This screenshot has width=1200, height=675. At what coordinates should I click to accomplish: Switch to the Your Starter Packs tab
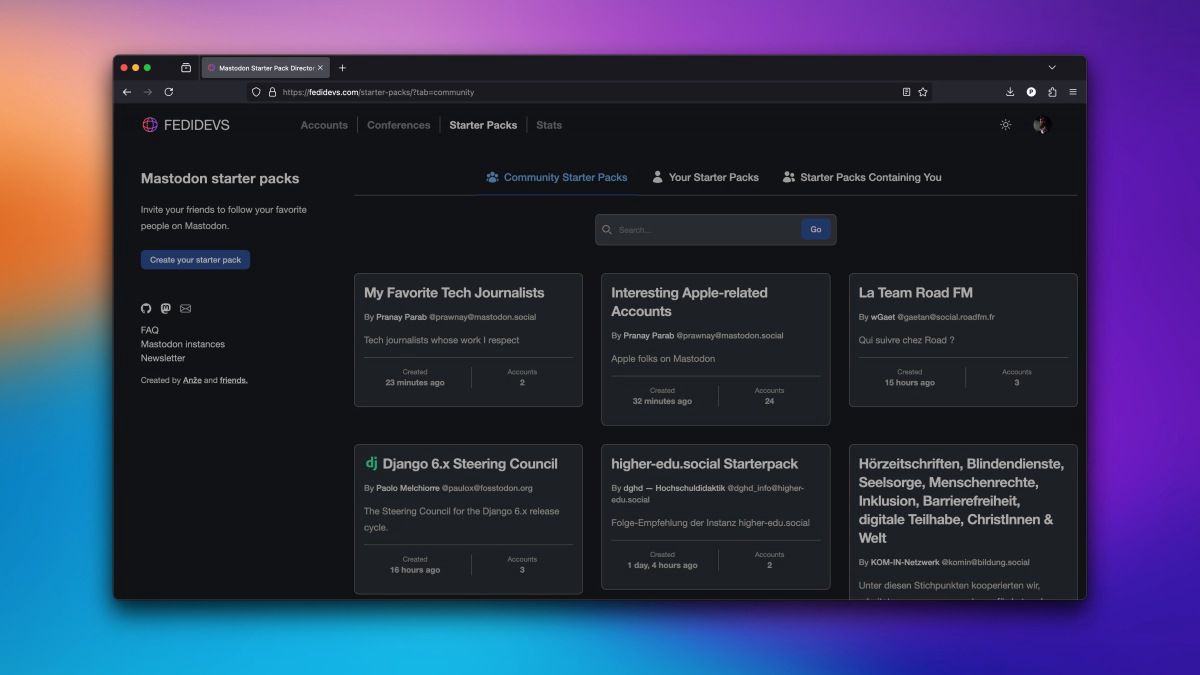pyautogui.click(x=705, y=177)
